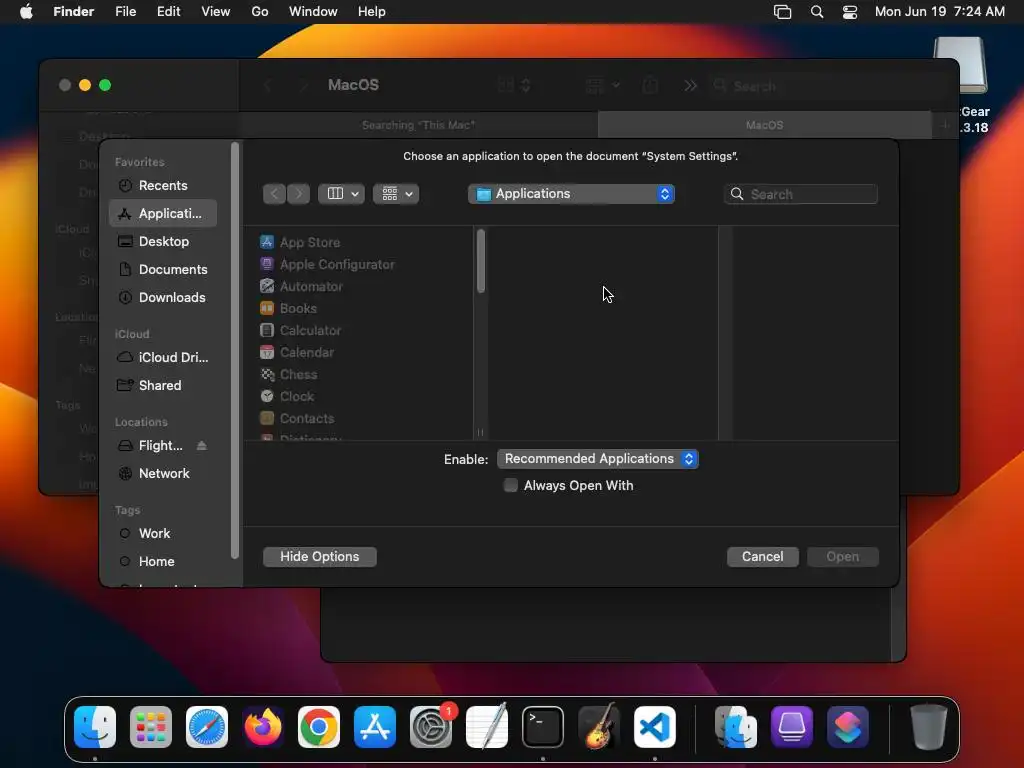Select Clock in the applications list
Image resolution: width=1024 pixels, height=768 pixels.
(287, 396)
